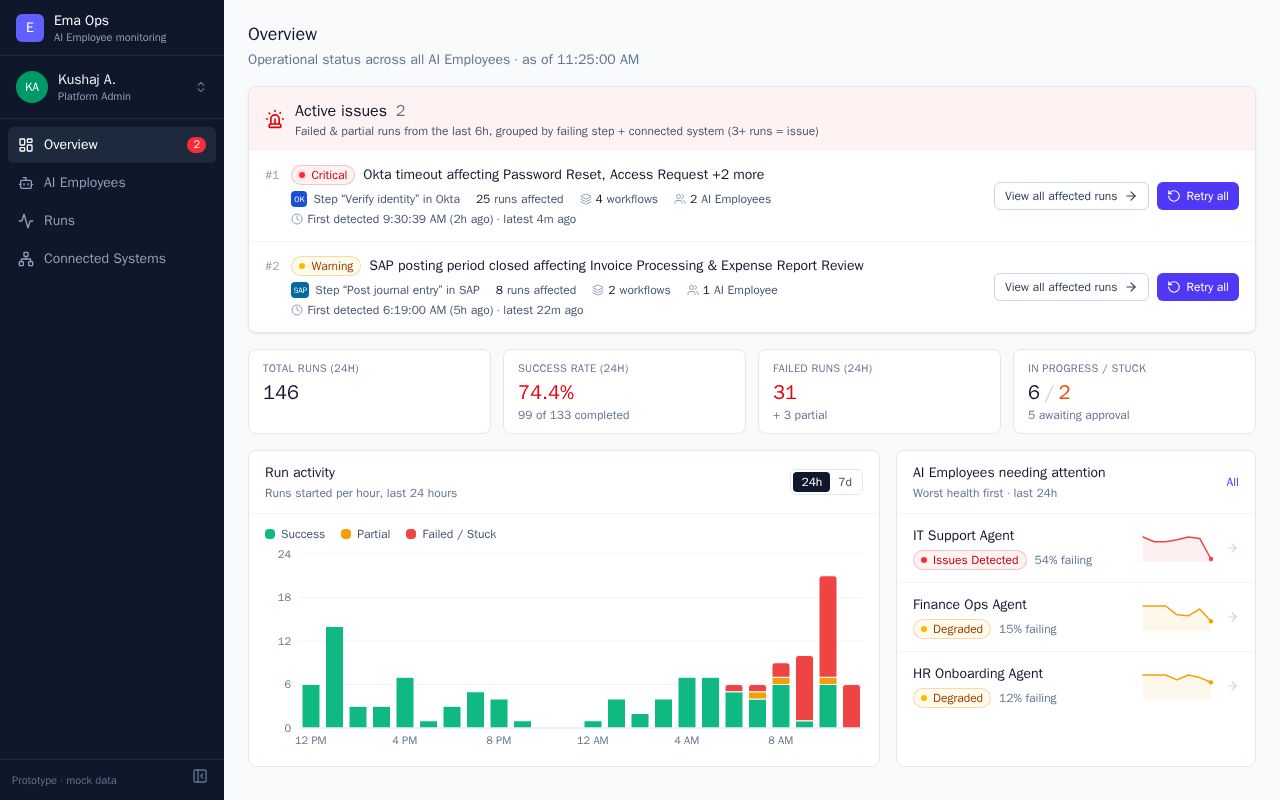
Task: Expand the Kushaj A. account switcher
Action: 201,87
